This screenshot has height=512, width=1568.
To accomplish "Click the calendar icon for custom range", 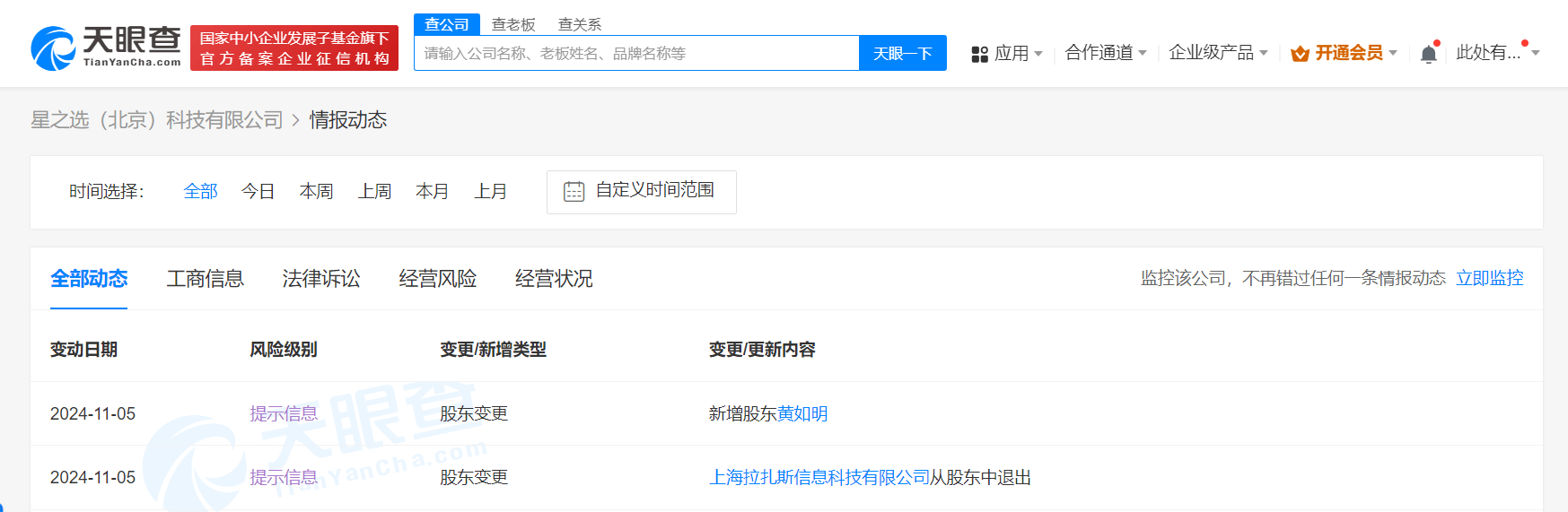I will [x=574, y=192].
